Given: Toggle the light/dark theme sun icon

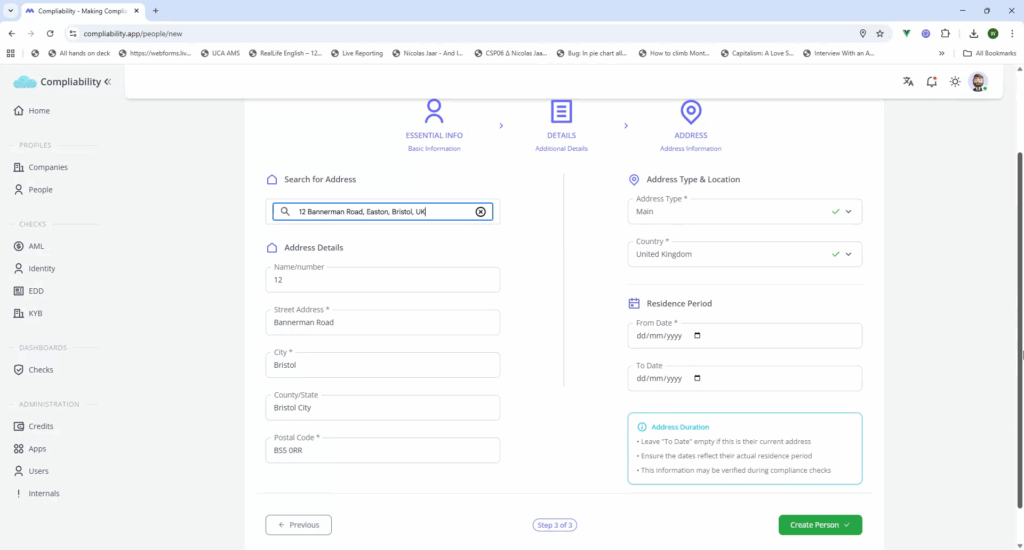Looking at the screenshot, I should point(955,82).
